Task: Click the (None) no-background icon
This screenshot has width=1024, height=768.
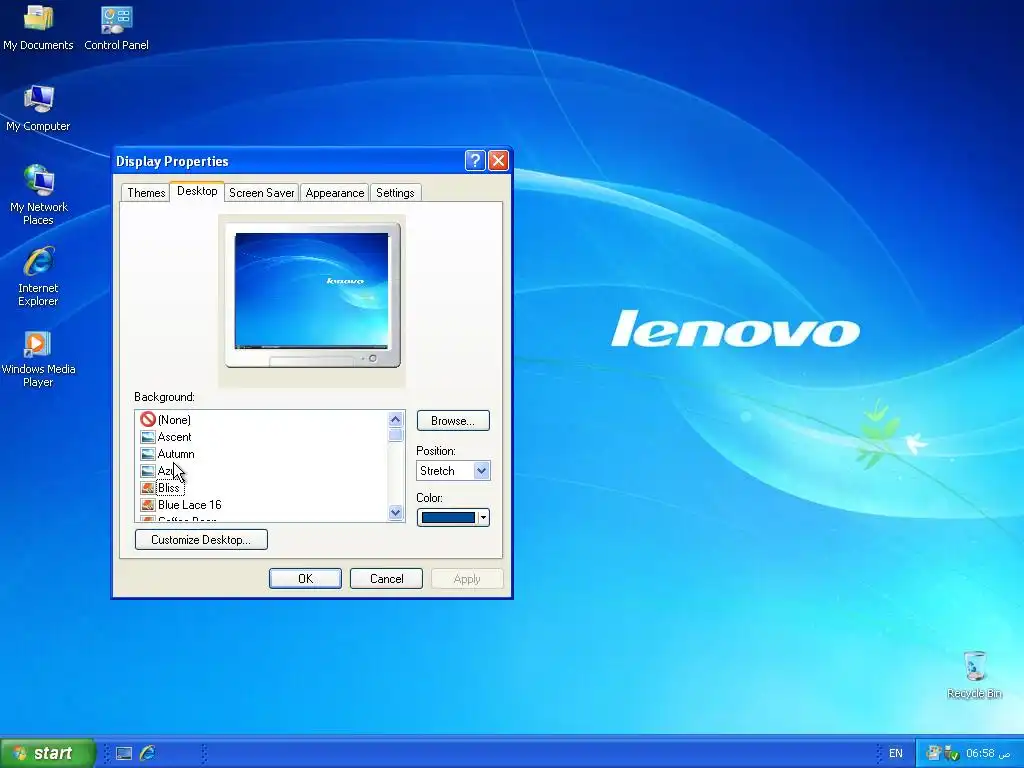Action: pyautogui.click(x=148, y=419)
